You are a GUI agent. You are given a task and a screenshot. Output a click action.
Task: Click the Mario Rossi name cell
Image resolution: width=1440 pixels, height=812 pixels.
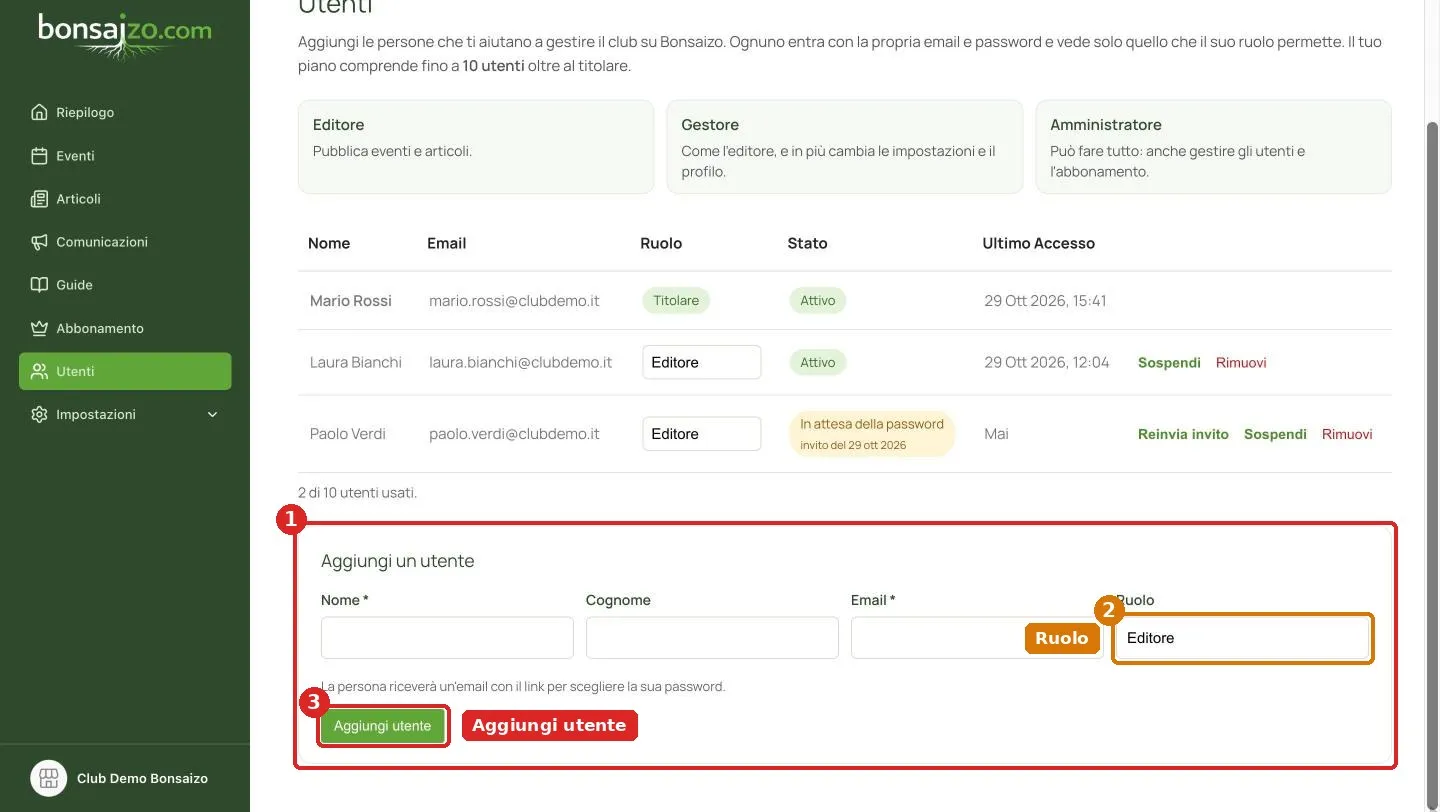(351, 301)
